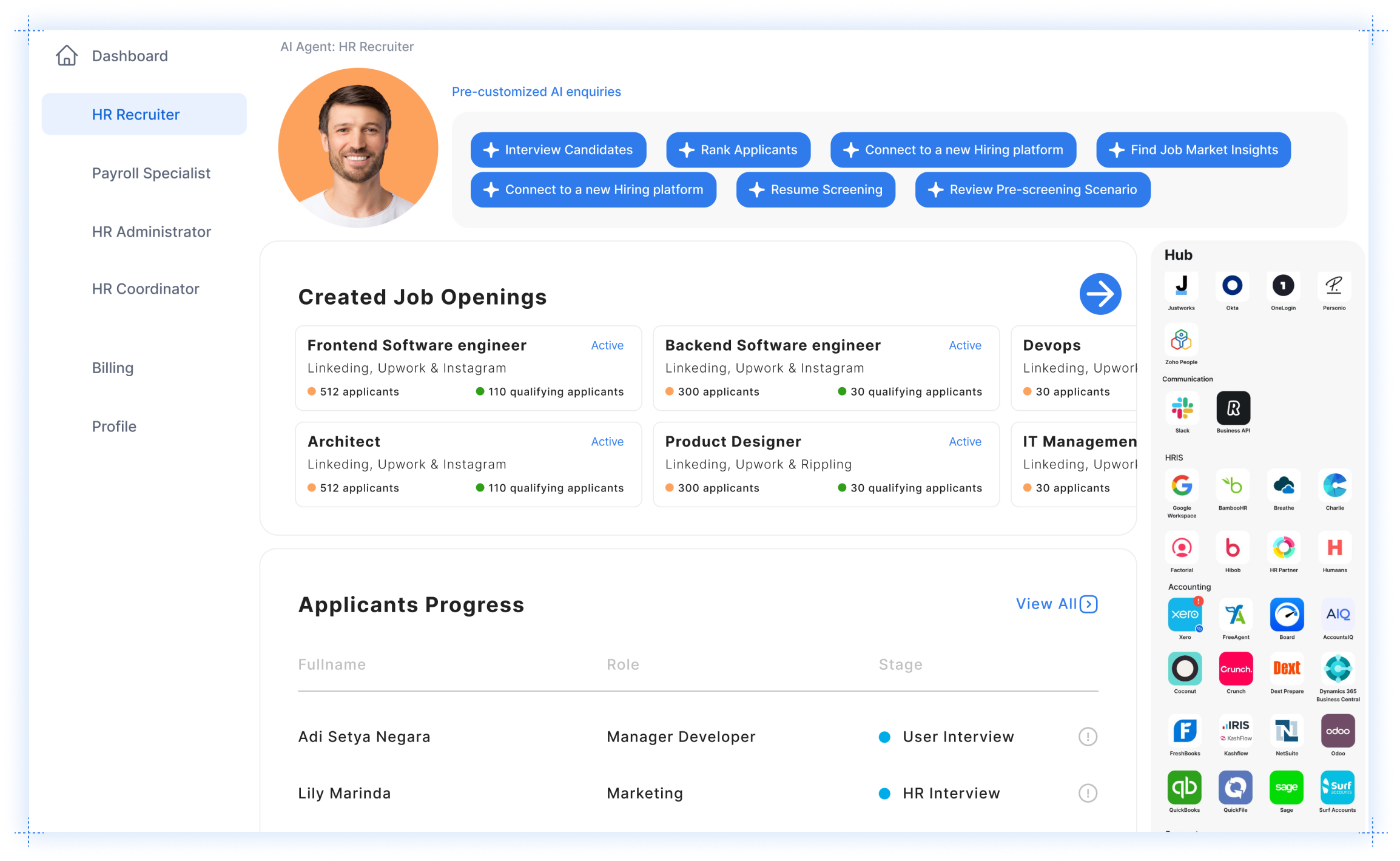Advance job openings with blue arrow
Viewport: 1400px width, 861px height.
pyautogui.click(x=1100, y=294)
